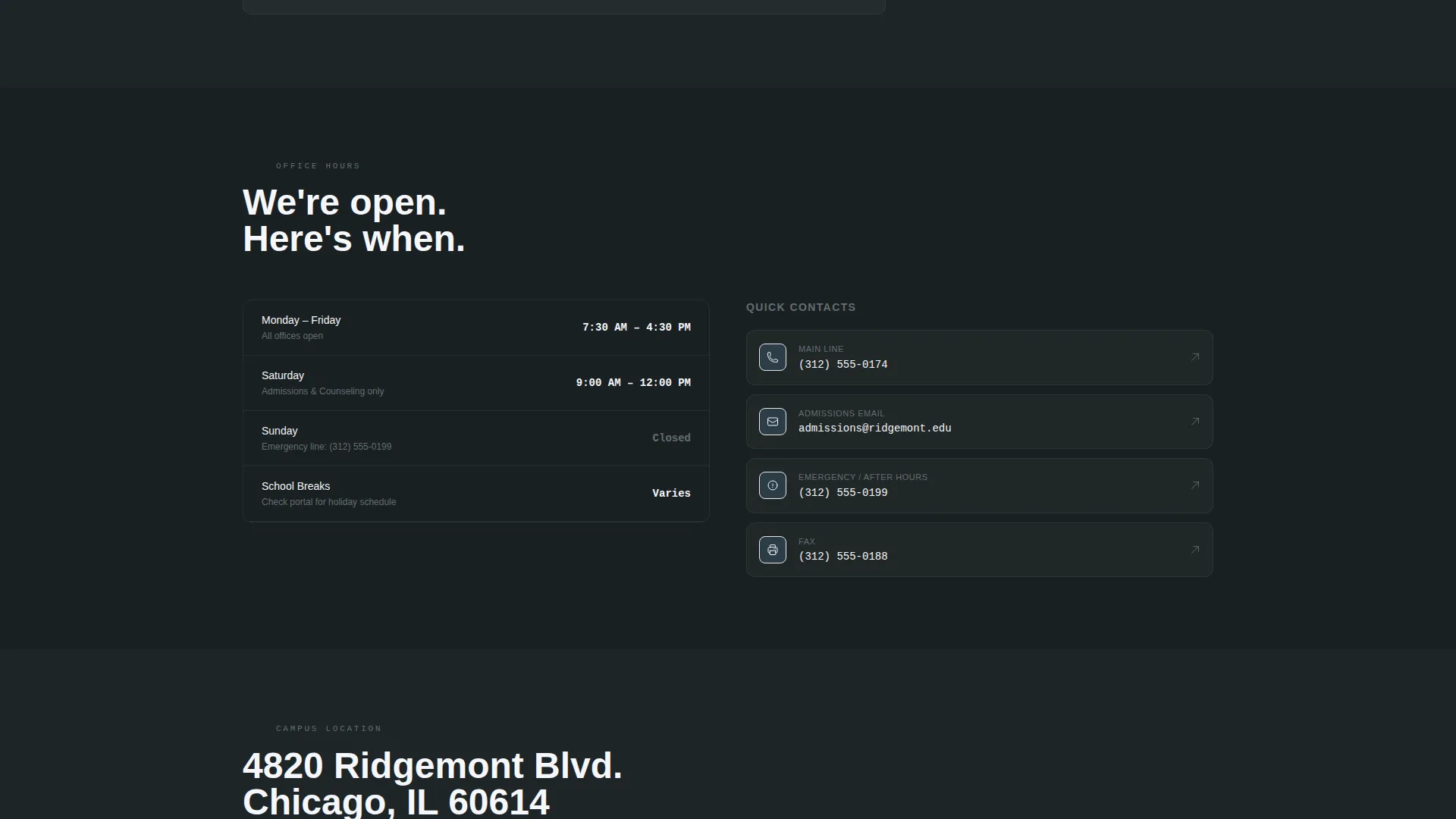
Task: Call main line (312) 555-0174
Action: pyautogui.click(x=843, y=365)
